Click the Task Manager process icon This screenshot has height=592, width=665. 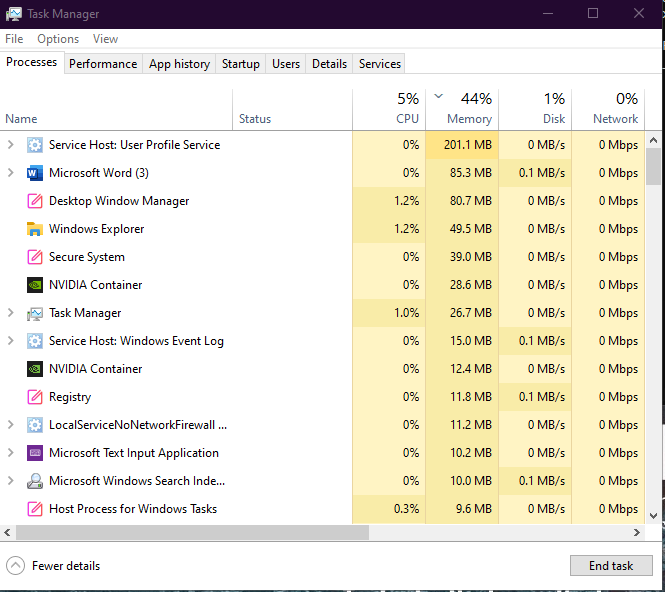[35, 313]
